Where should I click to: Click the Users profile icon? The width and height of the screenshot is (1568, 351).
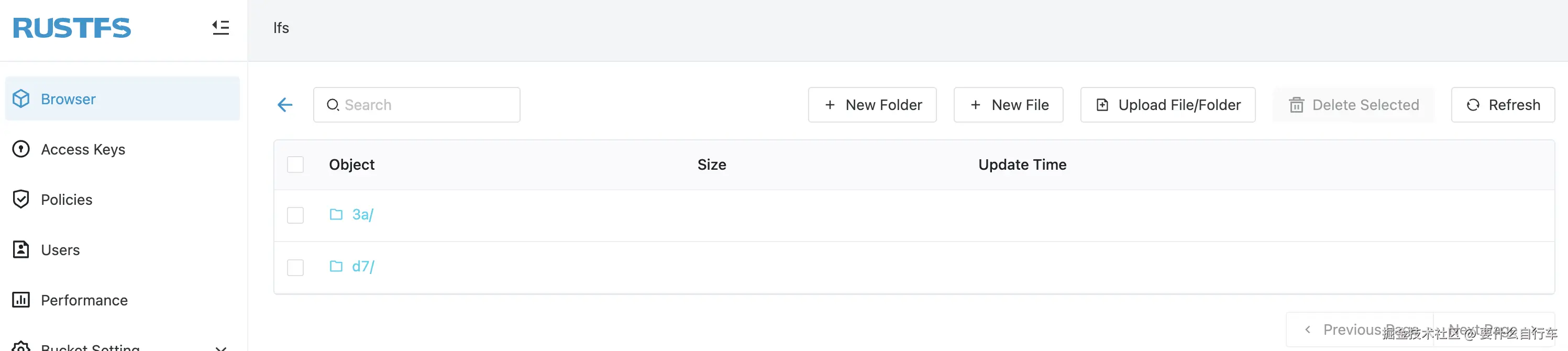point(21,250)
